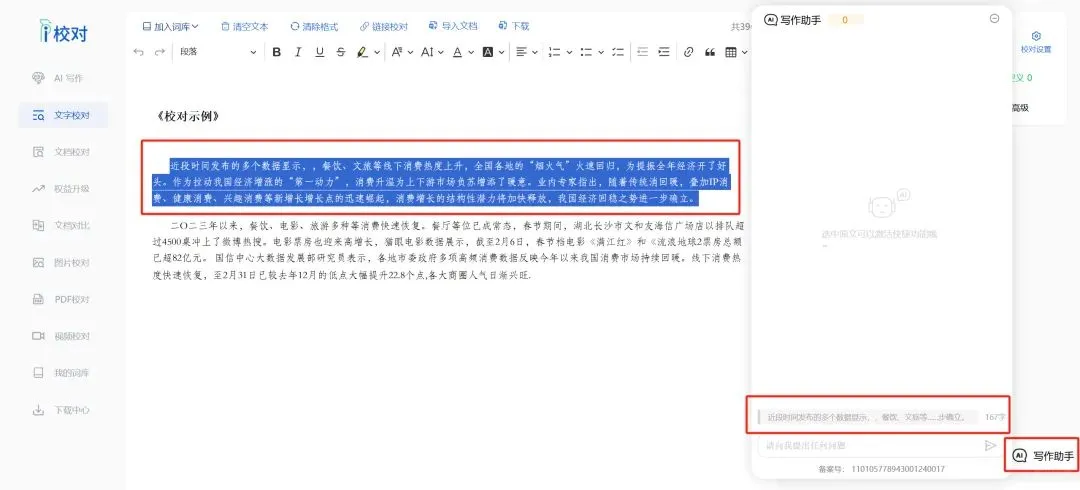Open 校对设置 proofreading settings
The width and height of the screenshot is (1080, 490).
(1036, 43)
